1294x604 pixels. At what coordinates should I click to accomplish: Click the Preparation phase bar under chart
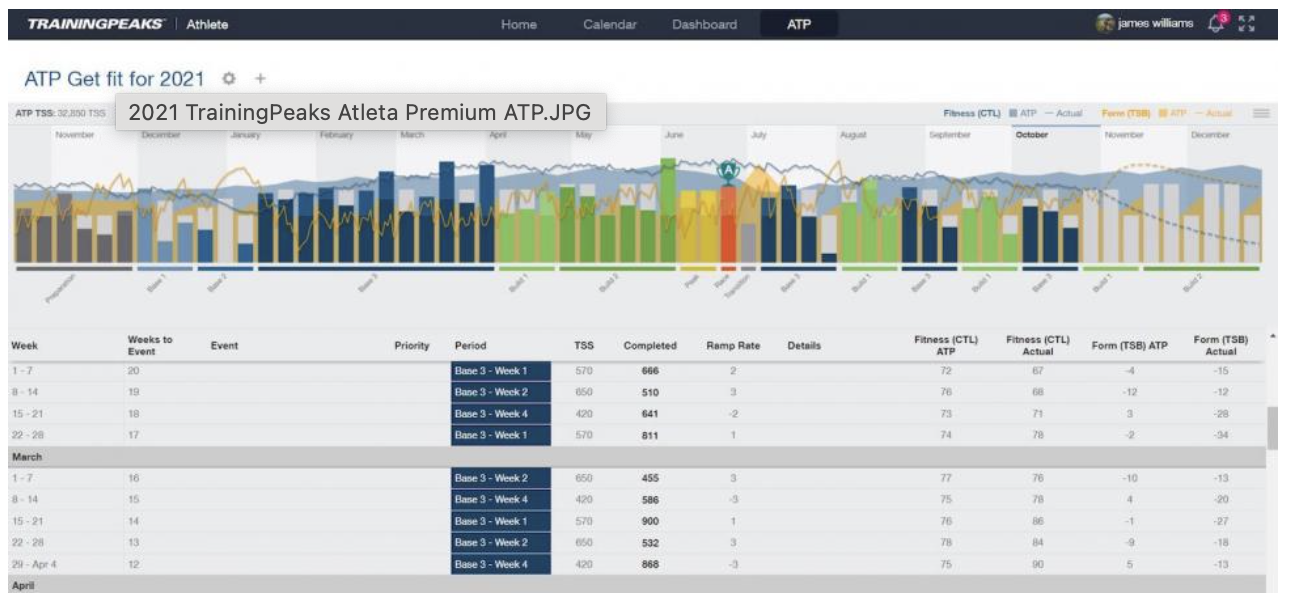pyautogui.click(x=74, y=268)
